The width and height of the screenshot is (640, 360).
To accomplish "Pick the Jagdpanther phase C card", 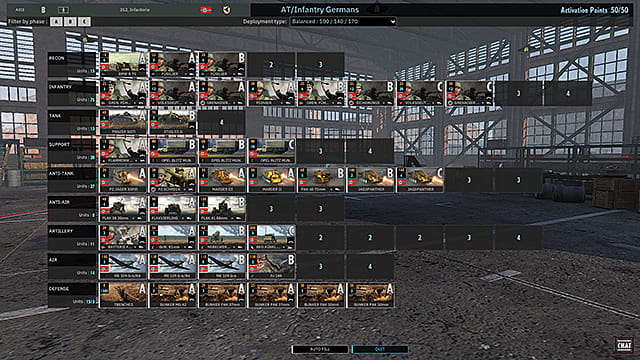I will click(420, 180).
